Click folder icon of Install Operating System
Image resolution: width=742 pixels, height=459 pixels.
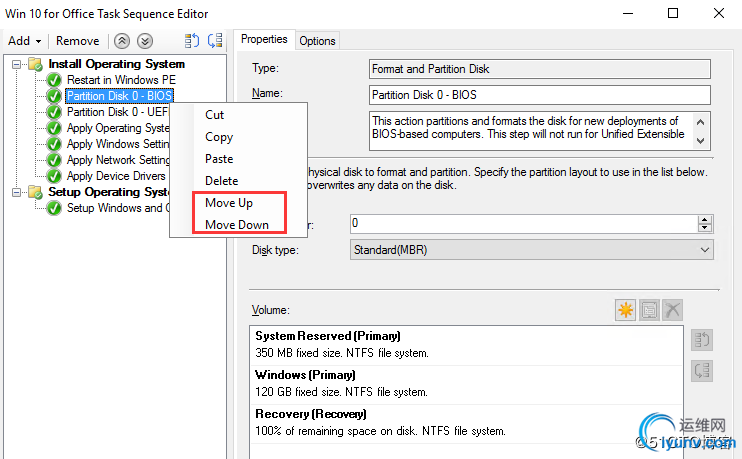coord(35,64)
